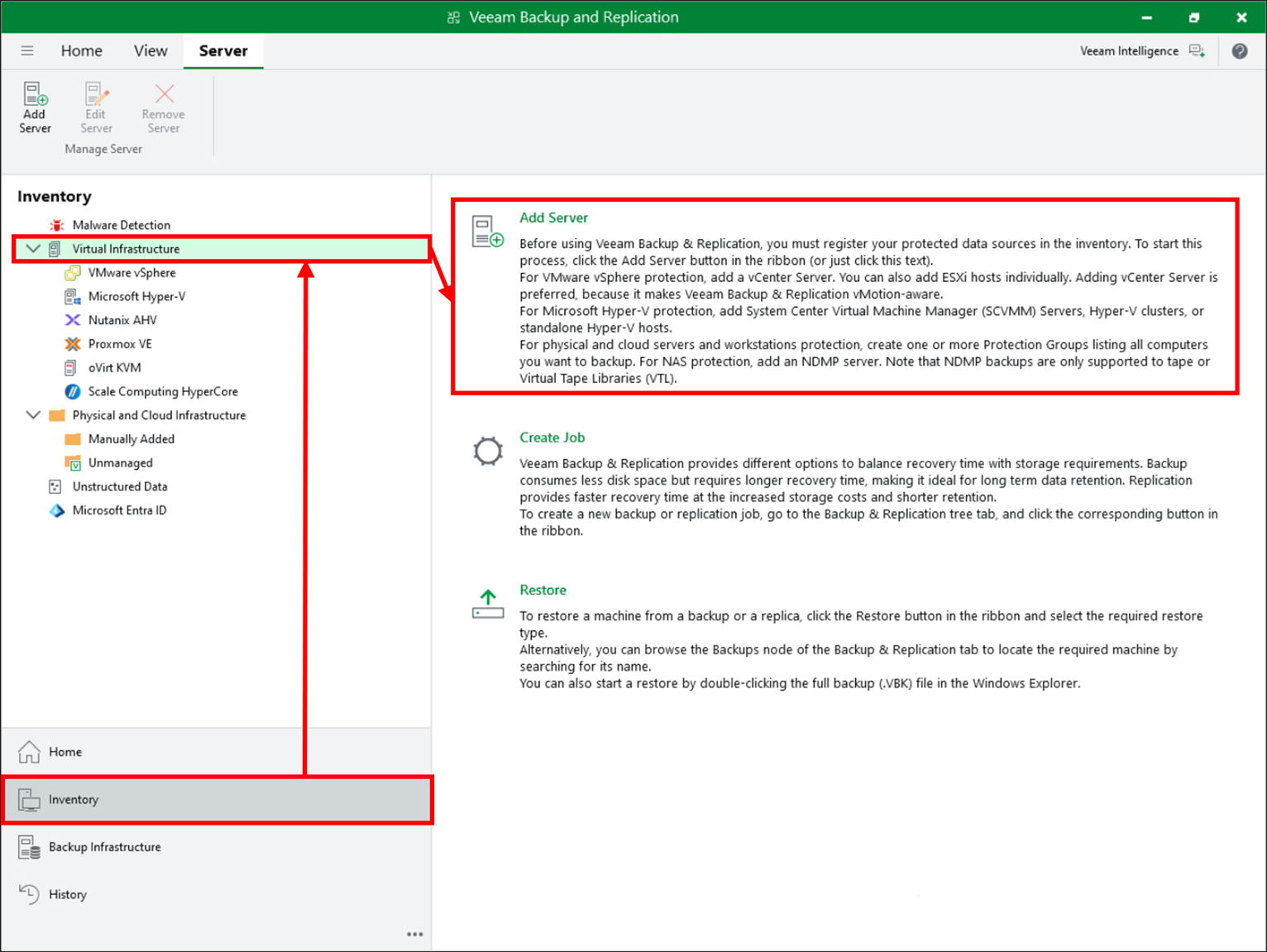Select Nutanix AHV in the inventory

[122, 319]
